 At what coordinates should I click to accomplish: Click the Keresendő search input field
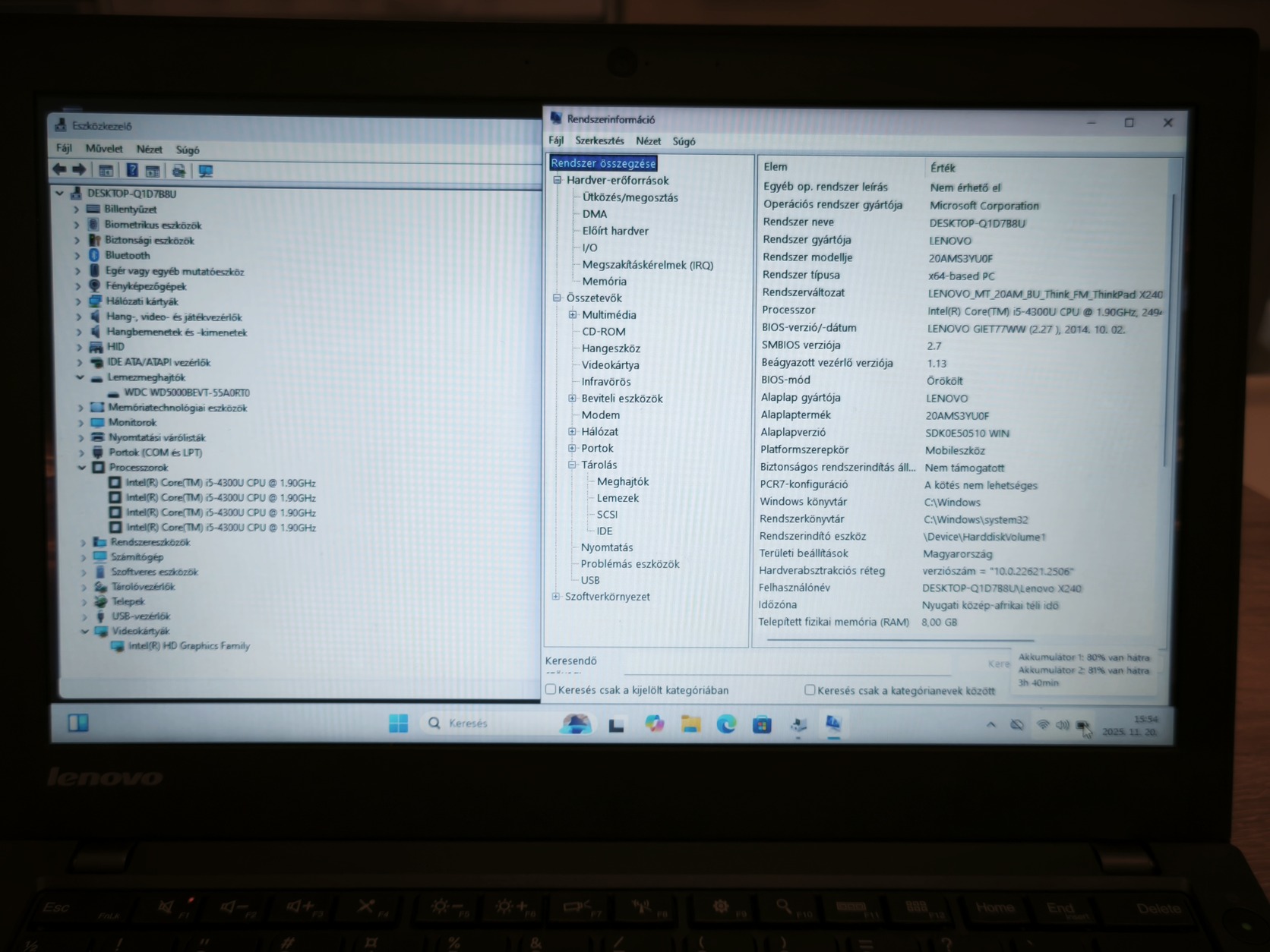pyautogui.click(x=787, y=664)
